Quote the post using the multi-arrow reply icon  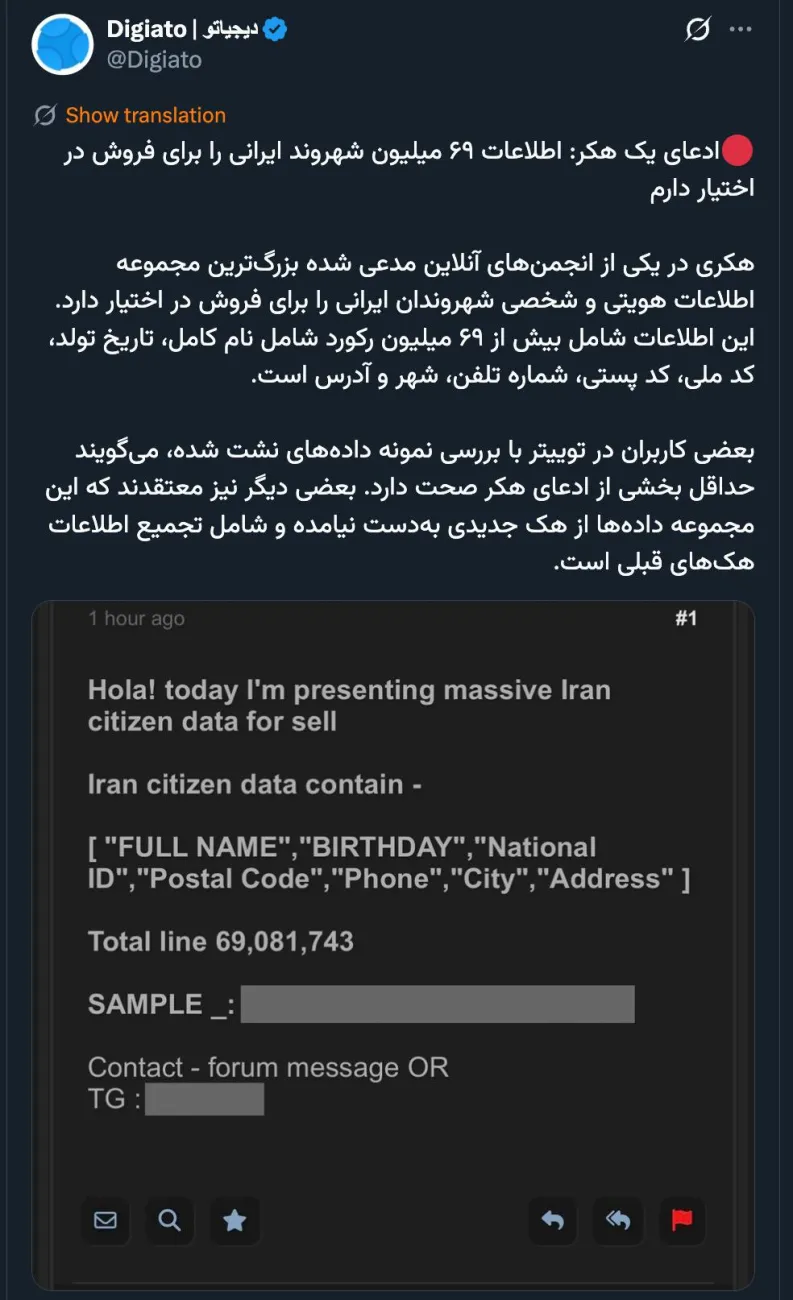(x=617, y=1221)
